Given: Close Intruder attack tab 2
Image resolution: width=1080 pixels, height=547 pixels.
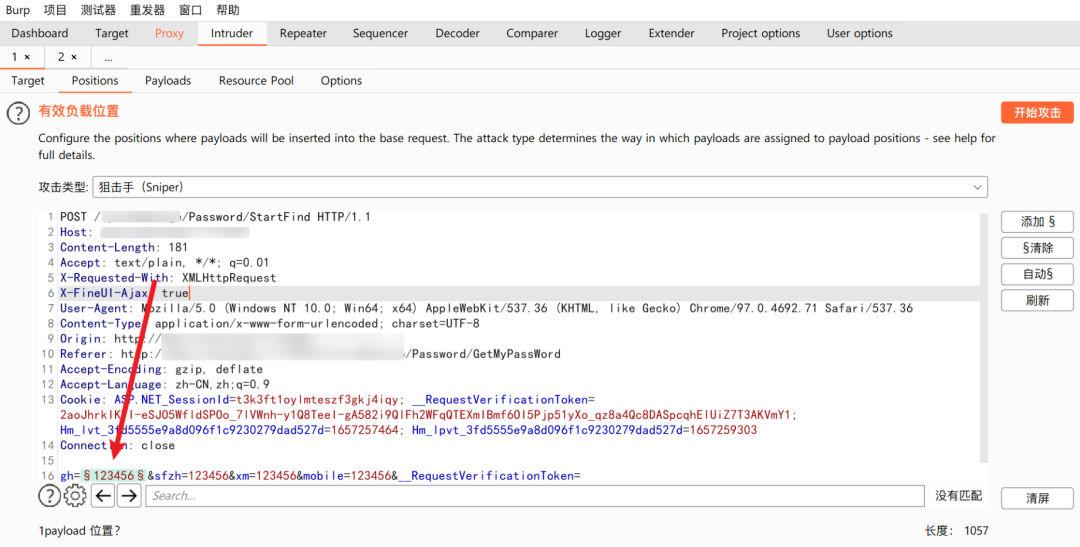Looking at the screenshot, I should click(74, 57).
